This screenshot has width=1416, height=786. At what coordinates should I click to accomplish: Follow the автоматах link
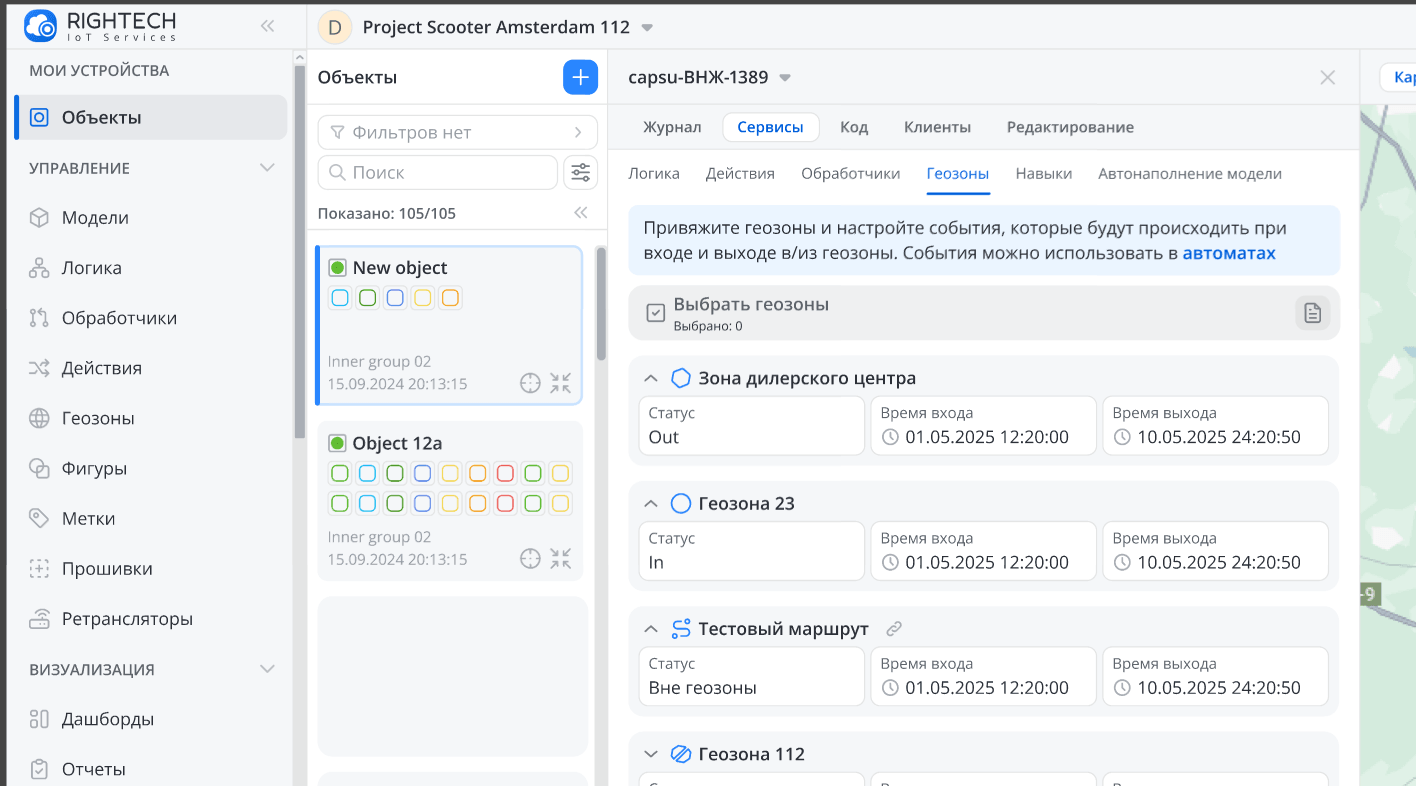coord(1229,253)
